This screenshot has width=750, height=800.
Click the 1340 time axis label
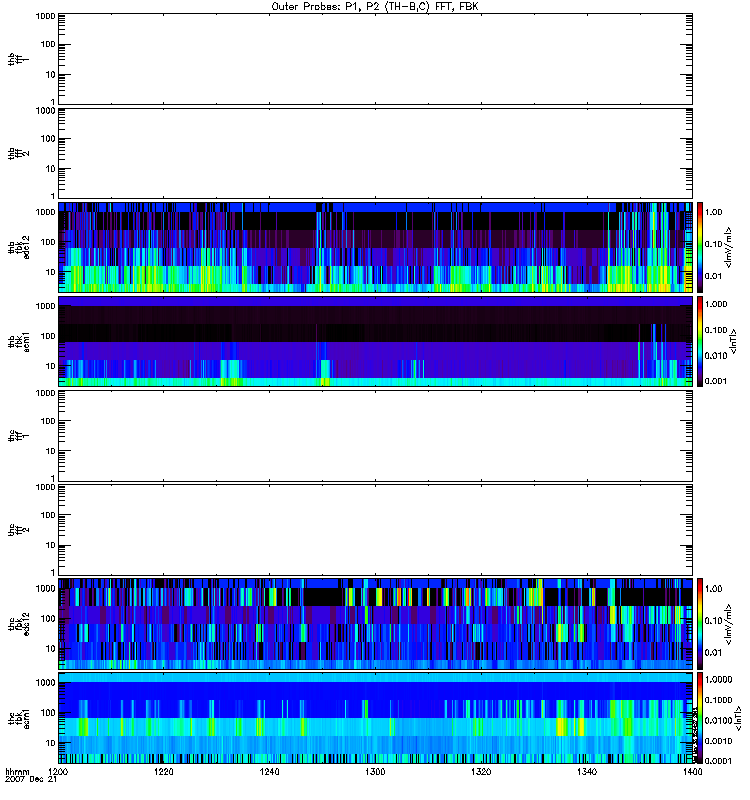point(586,773)
